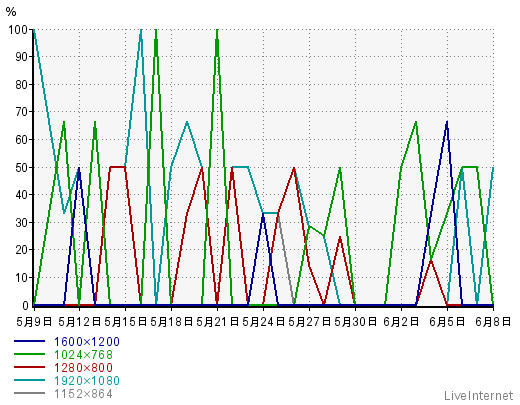Click the 1600×1200 legend label
Viewport: 520px width, 405px height.
(x=87, y=342)
